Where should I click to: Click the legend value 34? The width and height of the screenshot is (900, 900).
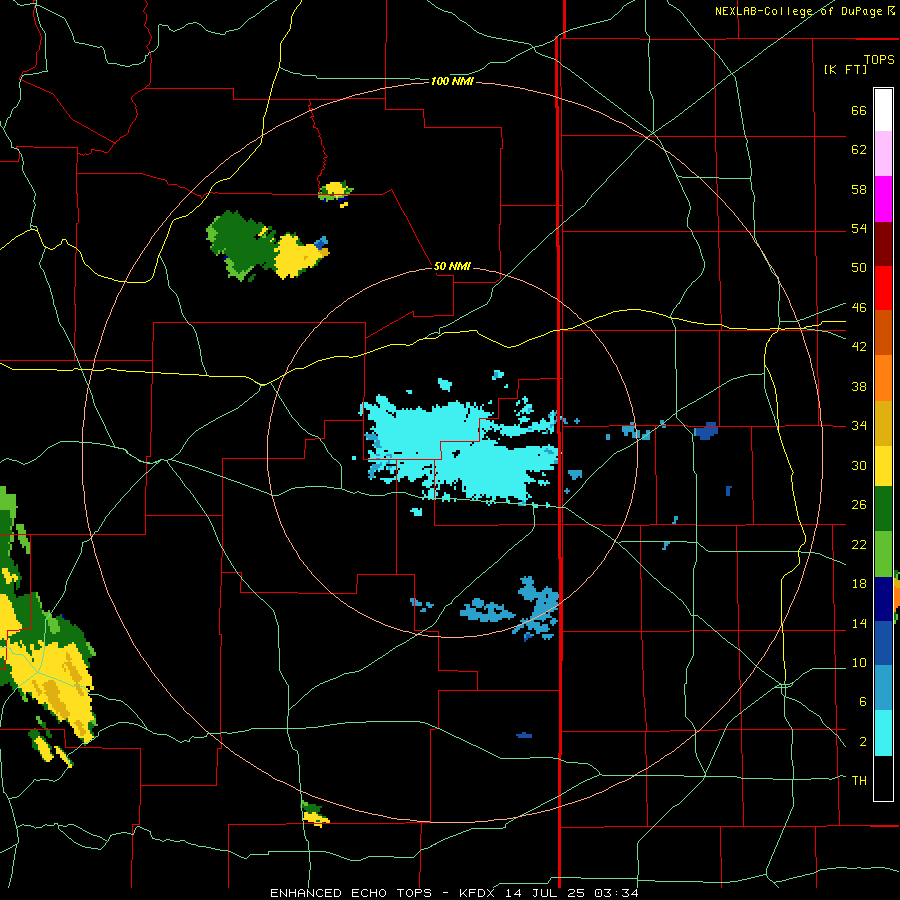click(859, 425)
